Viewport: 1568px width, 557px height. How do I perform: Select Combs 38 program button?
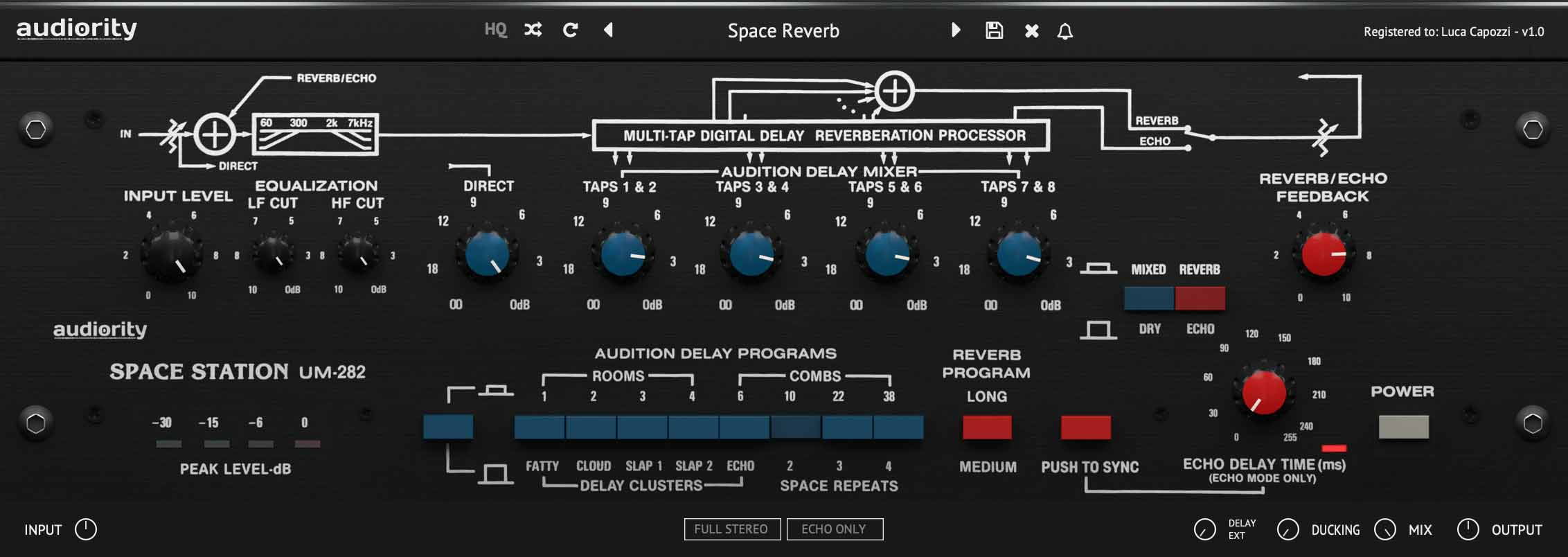[898, 427]
